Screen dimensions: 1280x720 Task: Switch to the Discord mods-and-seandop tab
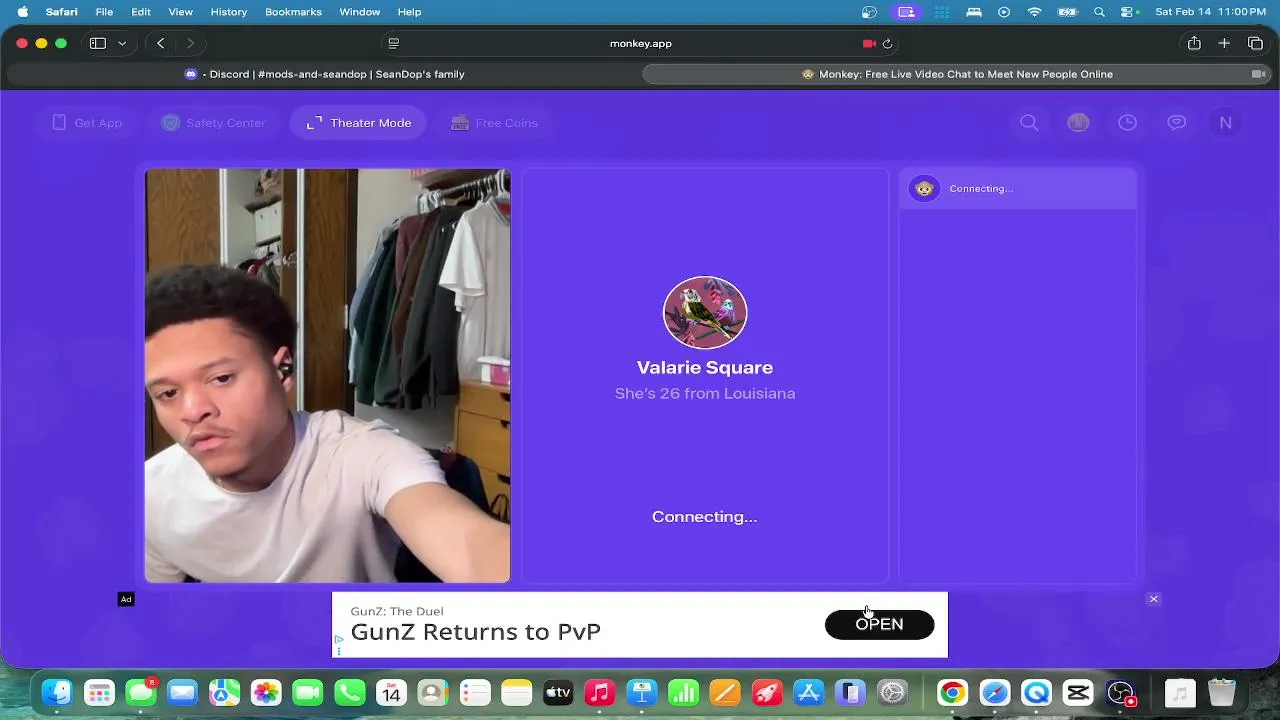point(324,74)
